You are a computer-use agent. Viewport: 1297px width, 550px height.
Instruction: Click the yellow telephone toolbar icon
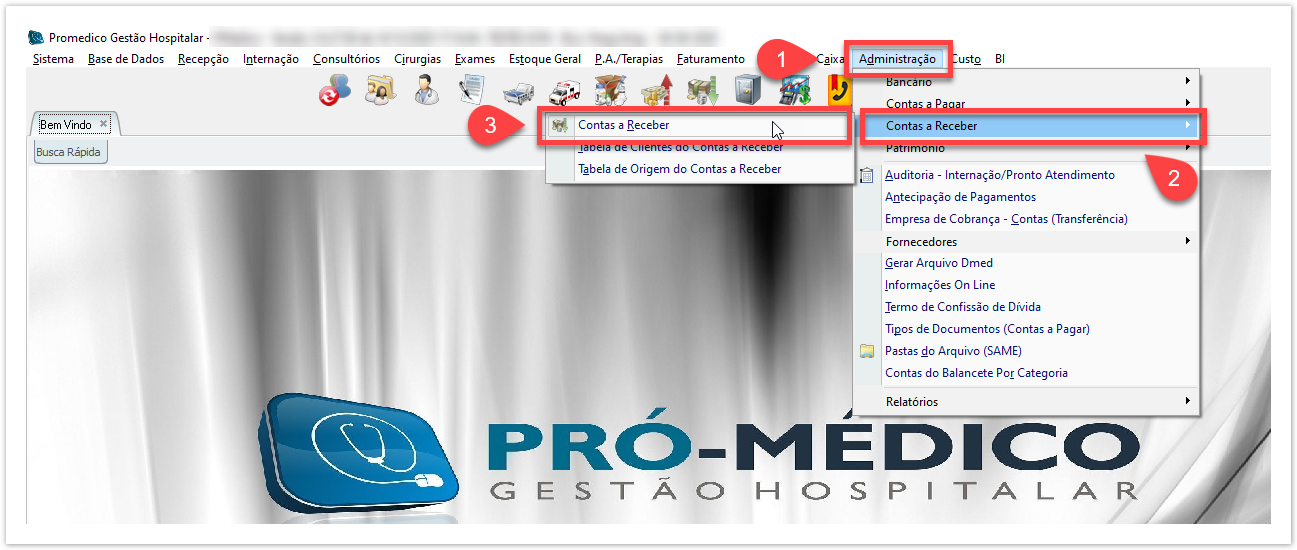tap(838, 91)
